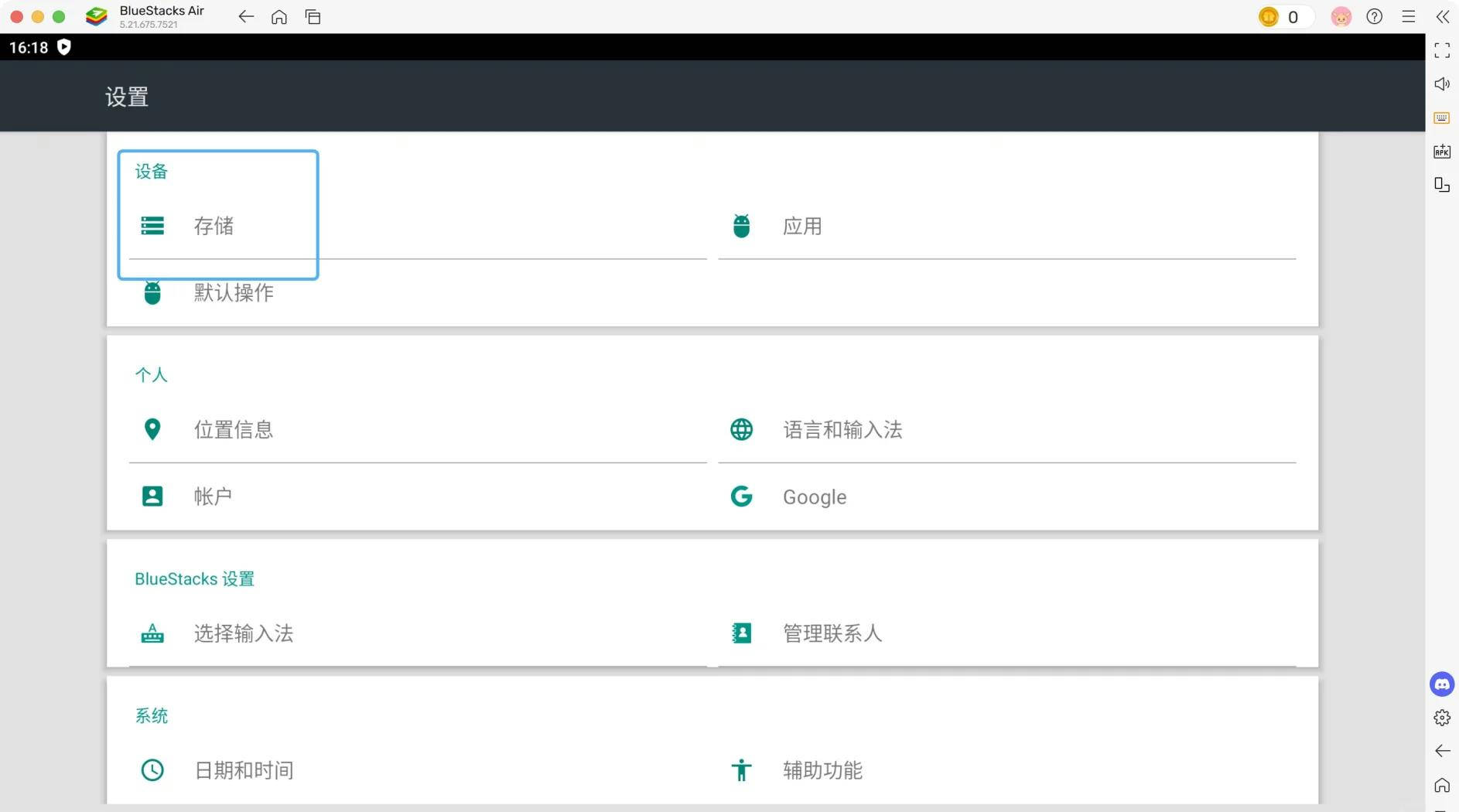The height and width of the screenshot is (812, 1459).
Task: Click the Install APK sidebar icon
Action: [x=1442, y=152]
